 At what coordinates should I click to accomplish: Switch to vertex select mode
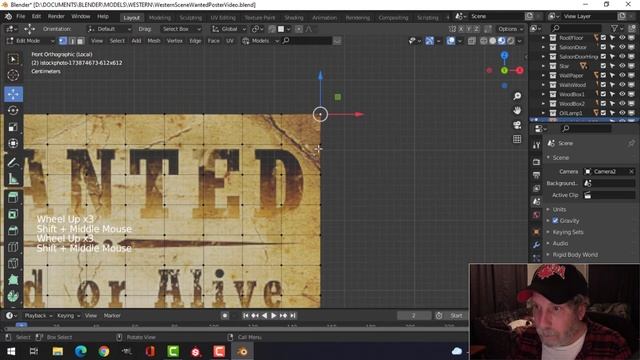(x=63, y=41)
